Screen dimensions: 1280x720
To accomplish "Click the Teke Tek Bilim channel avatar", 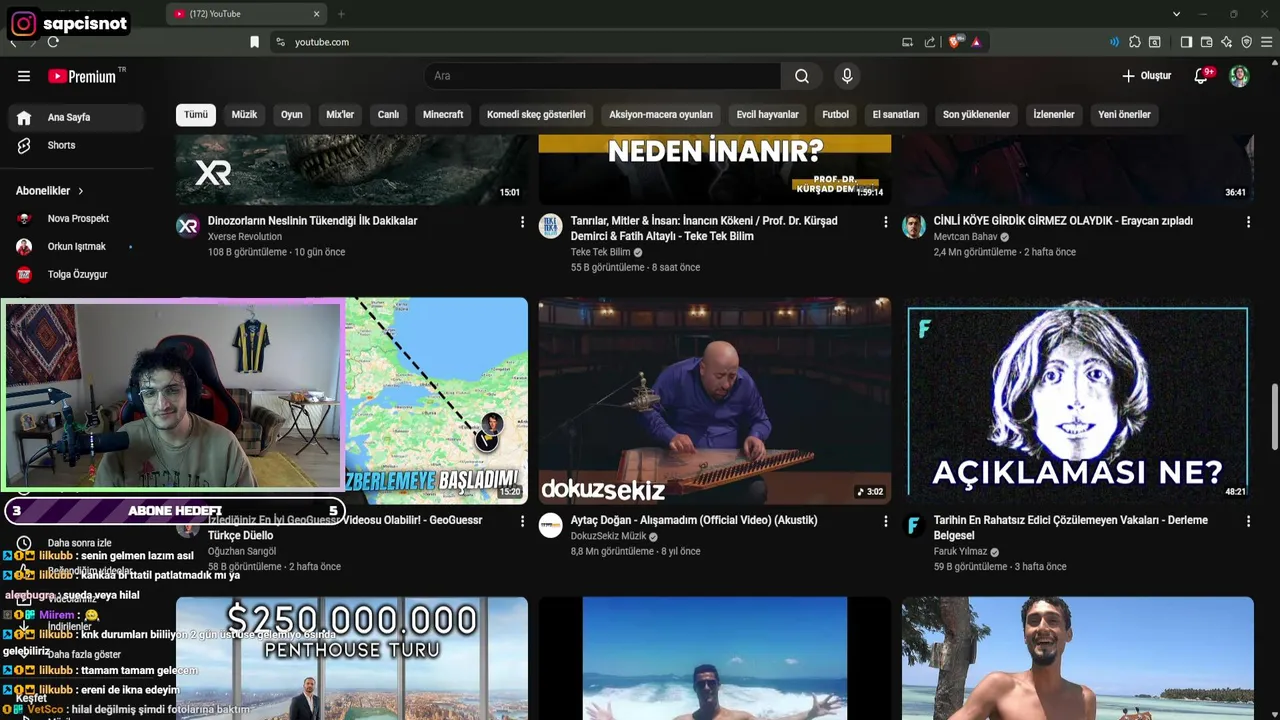I will (550, 226).
